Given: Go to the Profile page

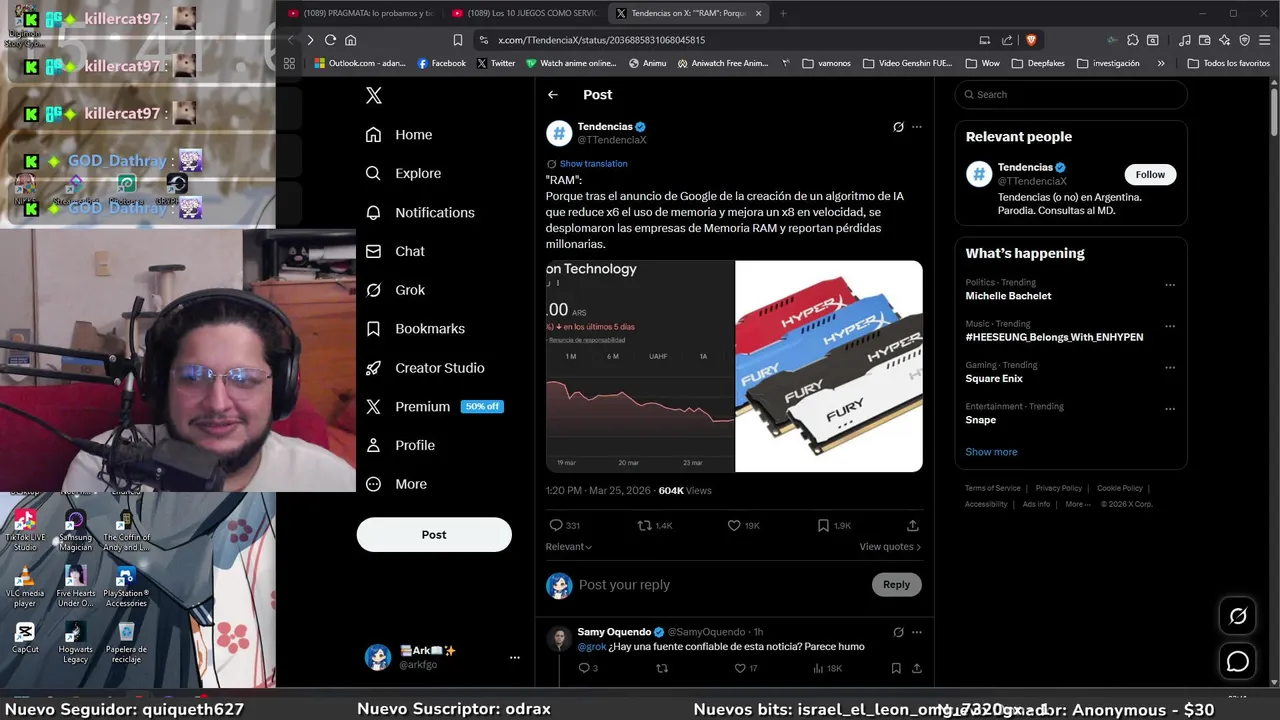Looking at the screenshot, I should tap(400, 445).
